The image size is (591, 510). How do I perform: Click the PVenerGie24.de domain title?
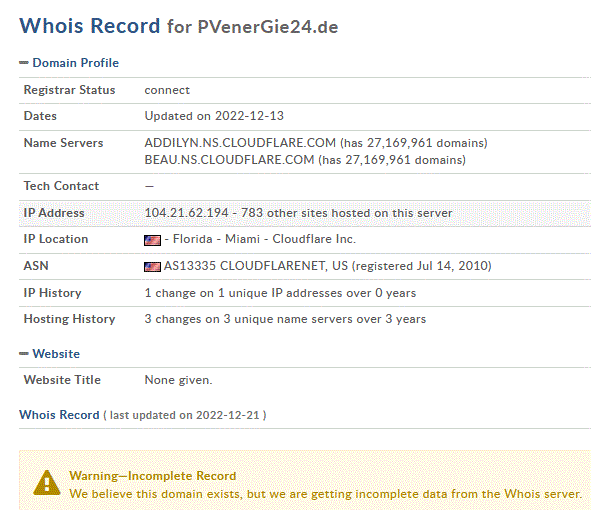click(x=268, y=27)
